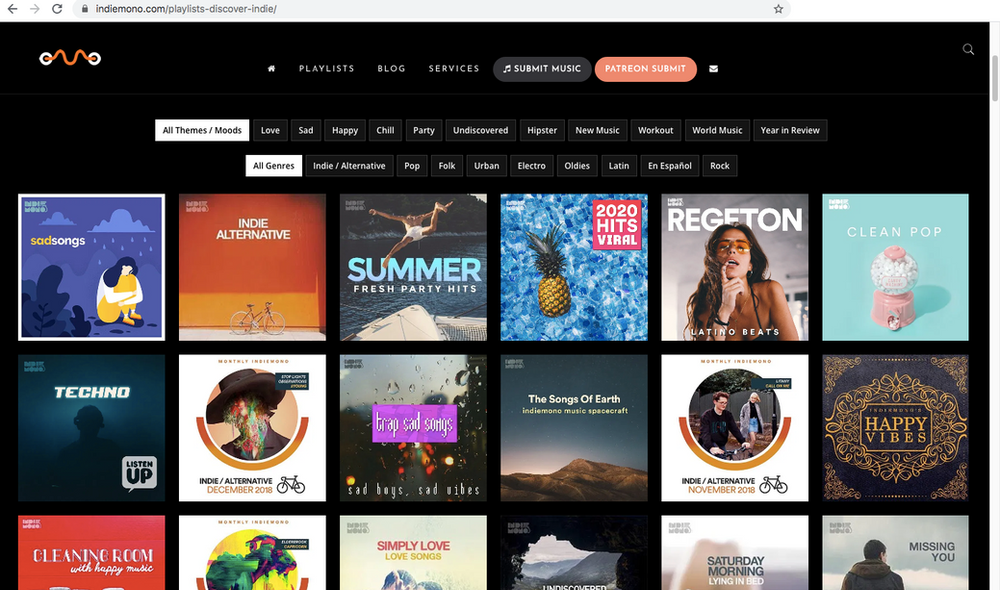The height and width of the screenshot is (590, 1000).
Task: Bookmark page with the star icon
Action: pyautogui.click(x=778, y=9)
